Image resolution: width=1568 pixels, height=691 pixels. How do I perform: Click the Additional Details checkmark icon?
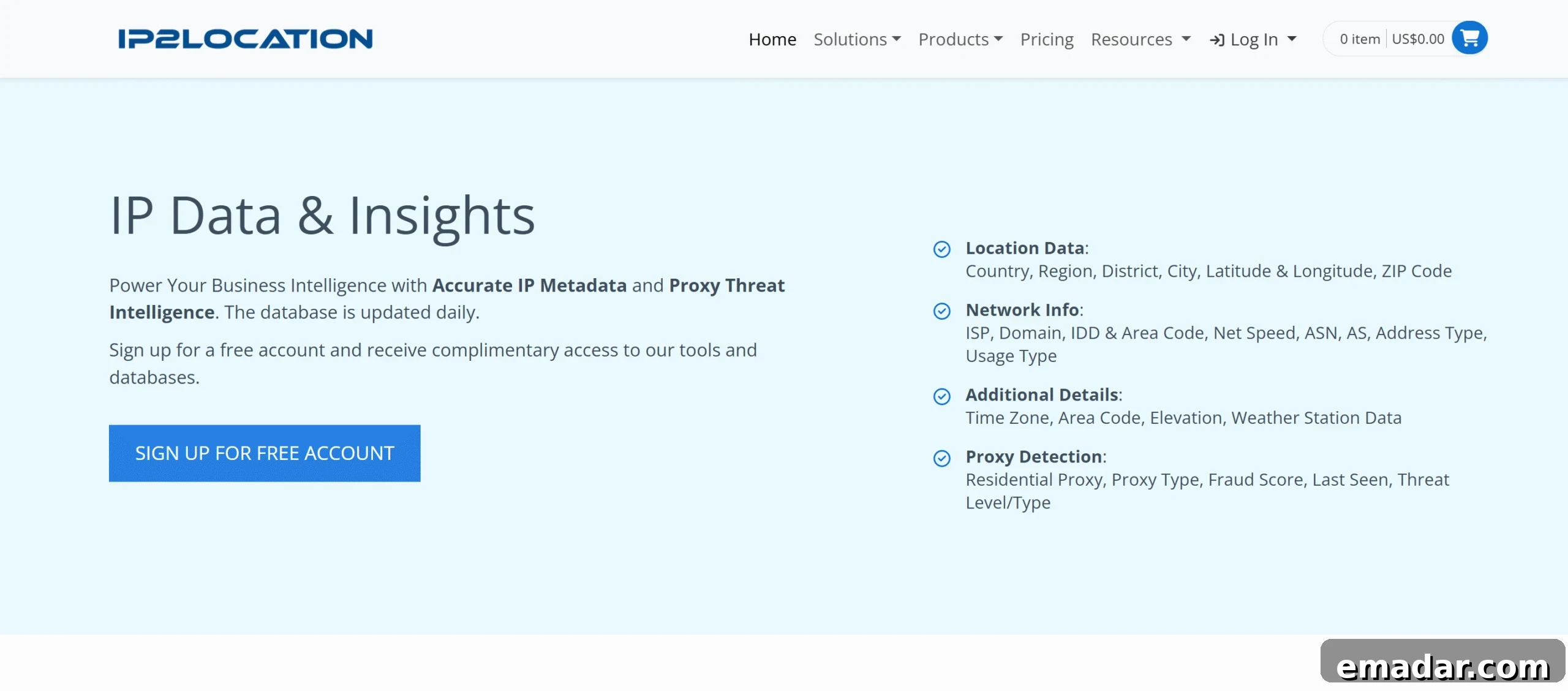coord(941,396)
